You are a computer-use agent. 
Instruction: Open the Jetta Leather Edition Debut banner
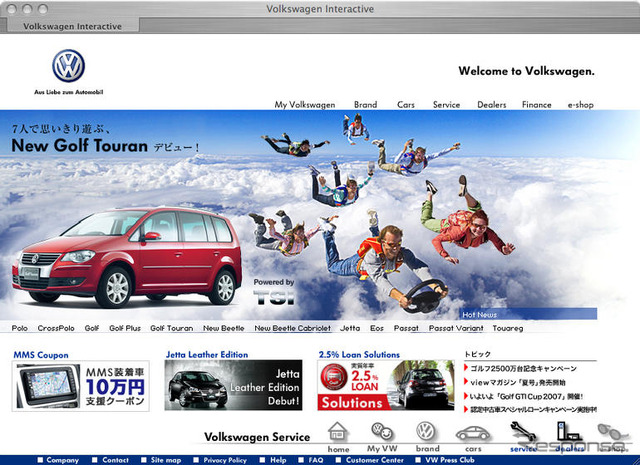click(233, 385)
